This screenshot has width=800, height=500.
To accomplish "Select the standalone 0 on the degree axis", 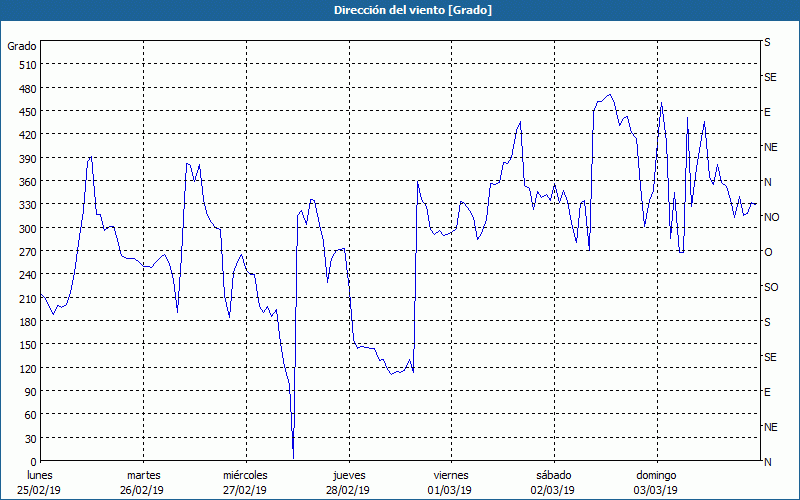I will coord(34,462).
